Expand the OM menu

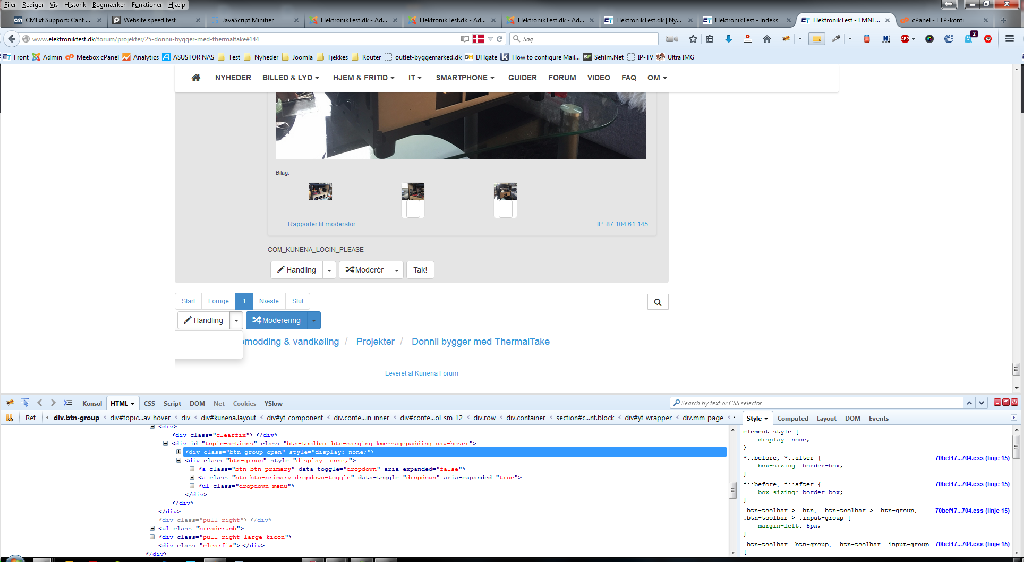pos(657,77)
